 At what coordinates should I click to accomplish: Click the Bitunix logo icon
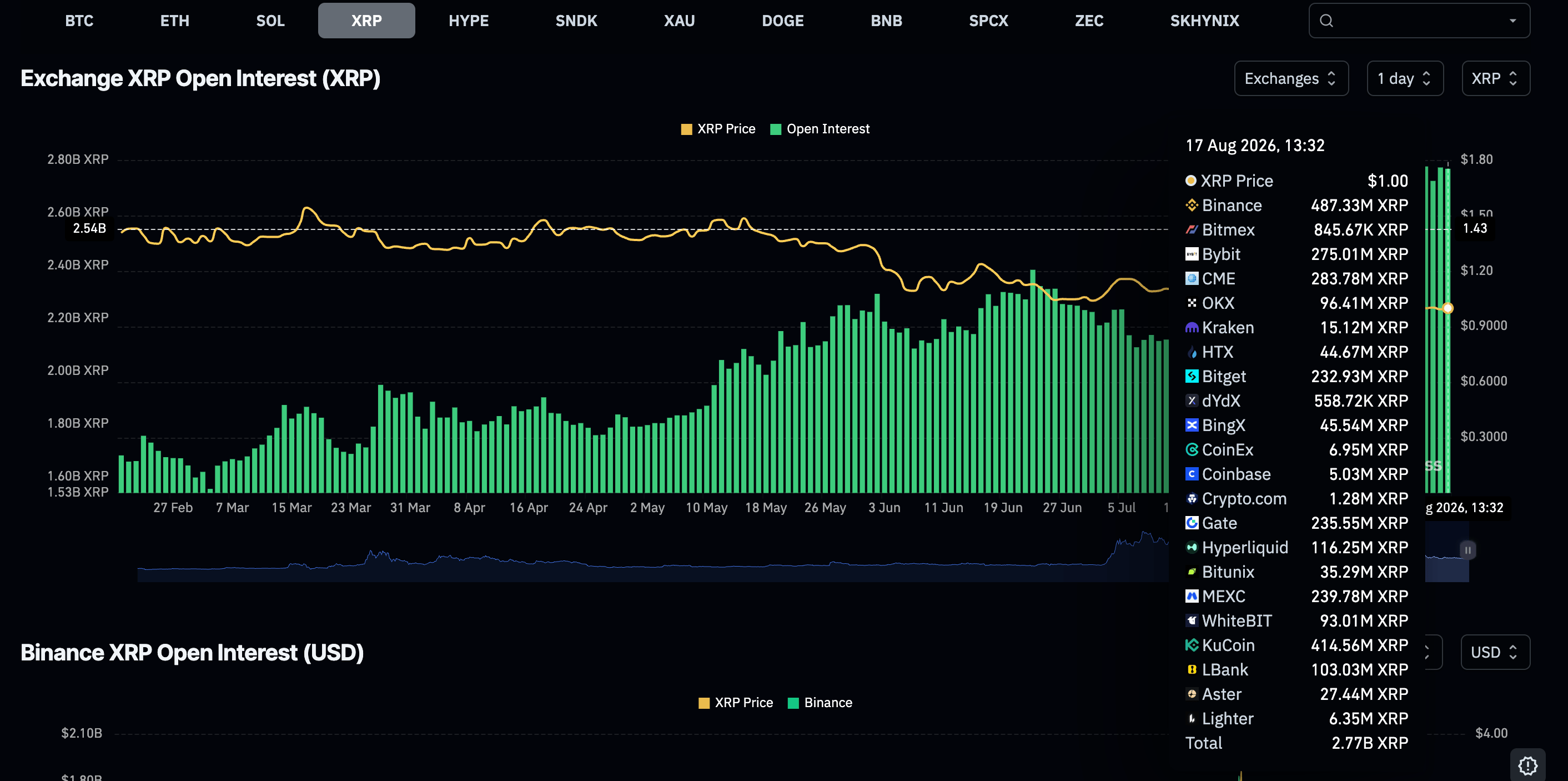click(1192, 572)
